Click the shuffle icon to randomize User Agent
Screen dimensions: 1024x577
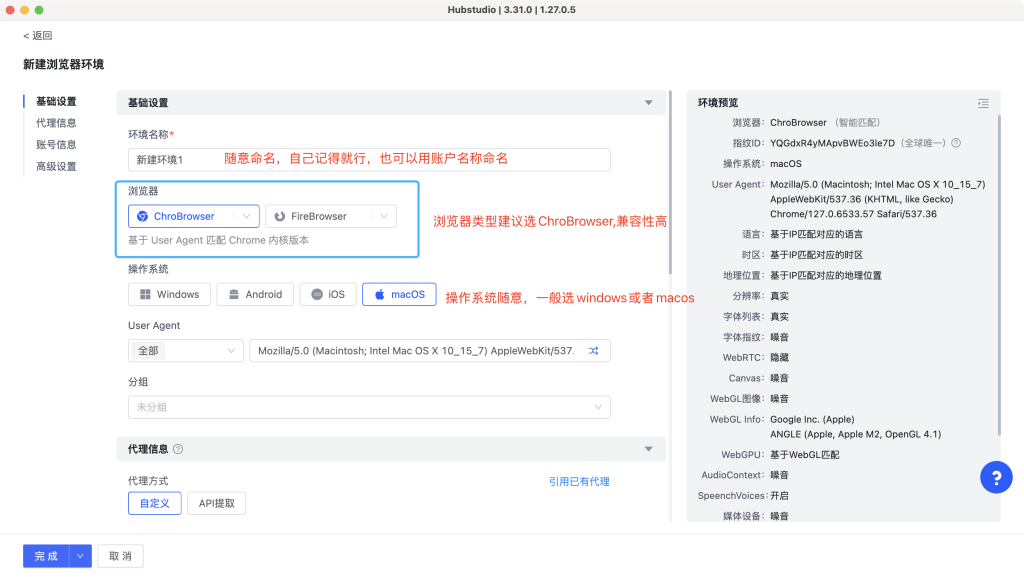click(x=593, y=351)
